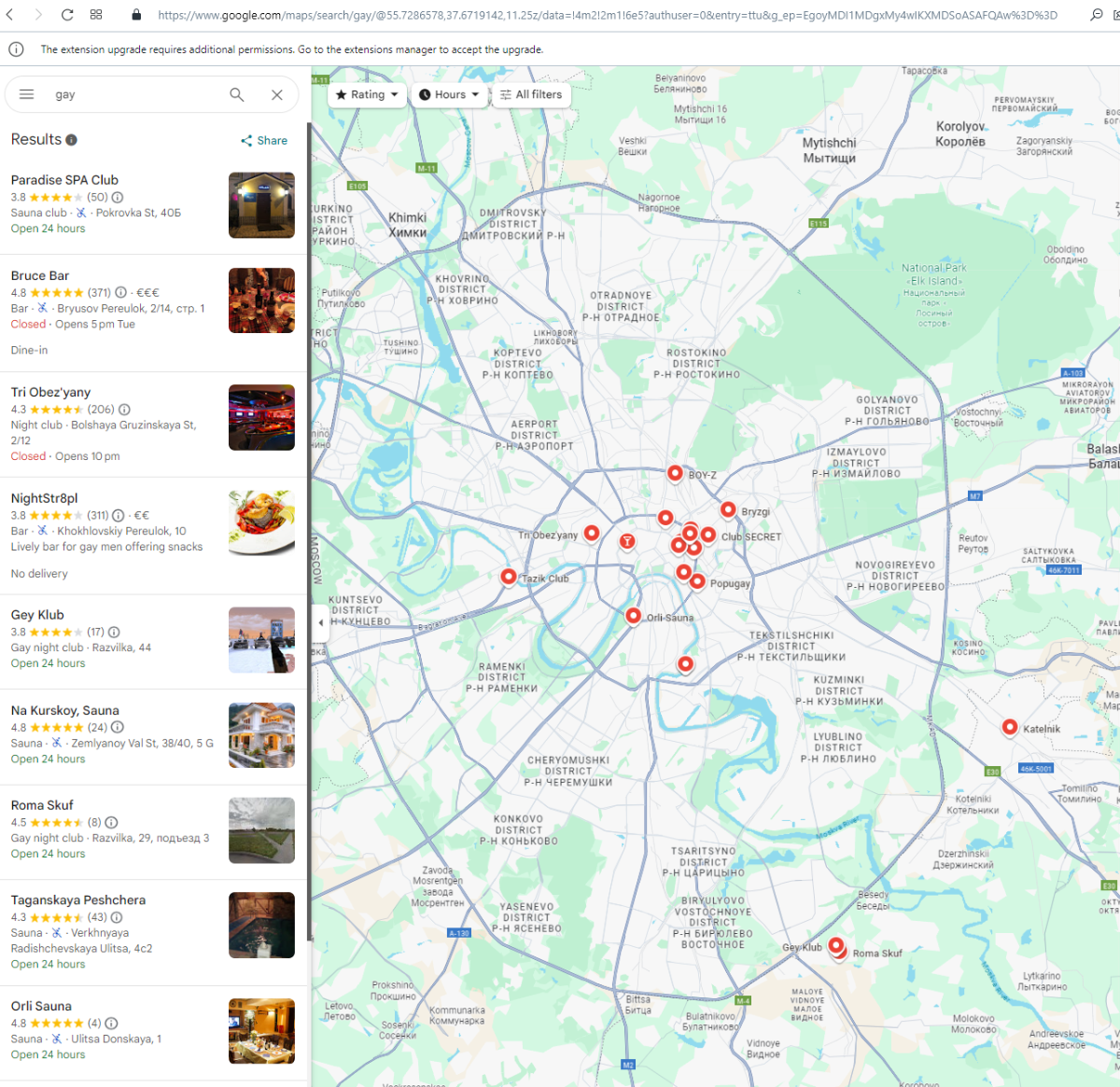The height and width of the screenshot is (1087, 1120).
Task: Click the info icon next to NightStr8pl rating
Action: click(119, 515)
